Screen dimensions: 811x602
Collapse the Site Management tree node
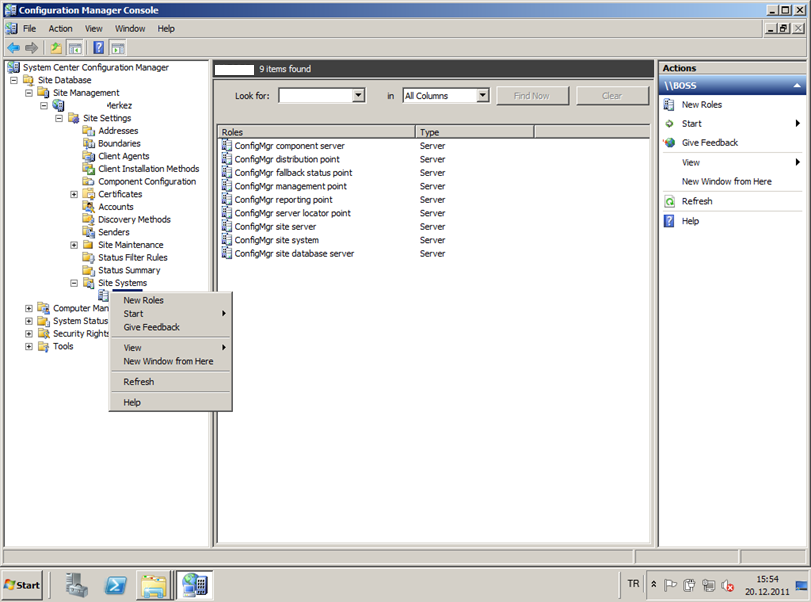point(29,93)
